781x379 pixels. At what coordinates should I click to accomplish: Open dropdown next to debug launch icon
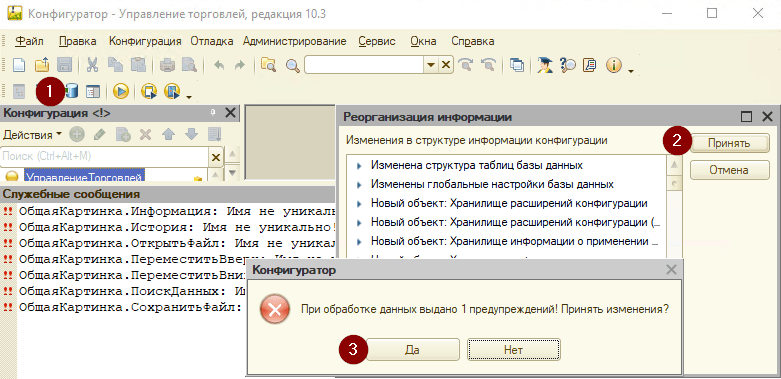[188, 96]
